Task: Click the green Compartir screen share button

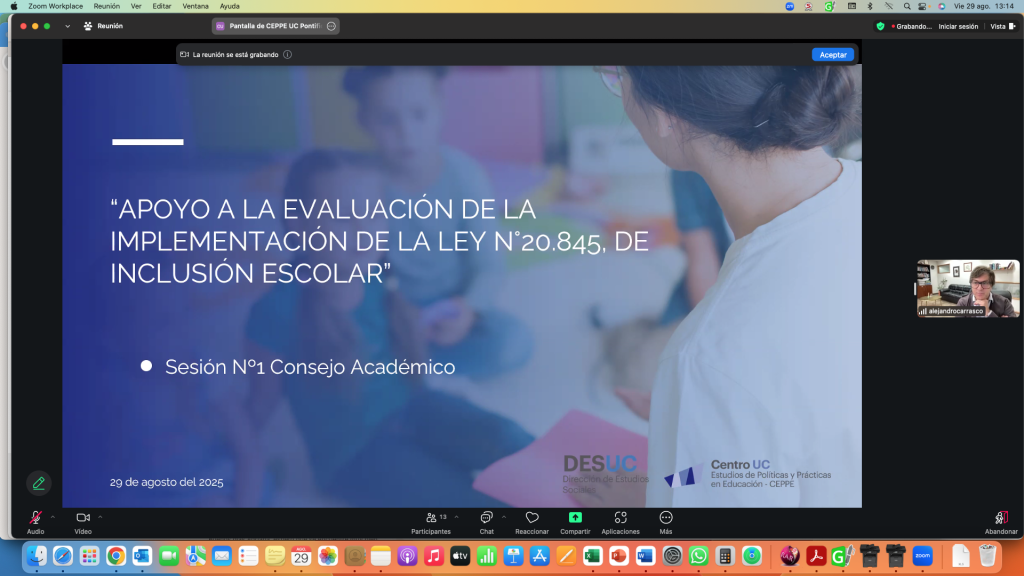Action: pyautogui.click(x=575, y=522)
